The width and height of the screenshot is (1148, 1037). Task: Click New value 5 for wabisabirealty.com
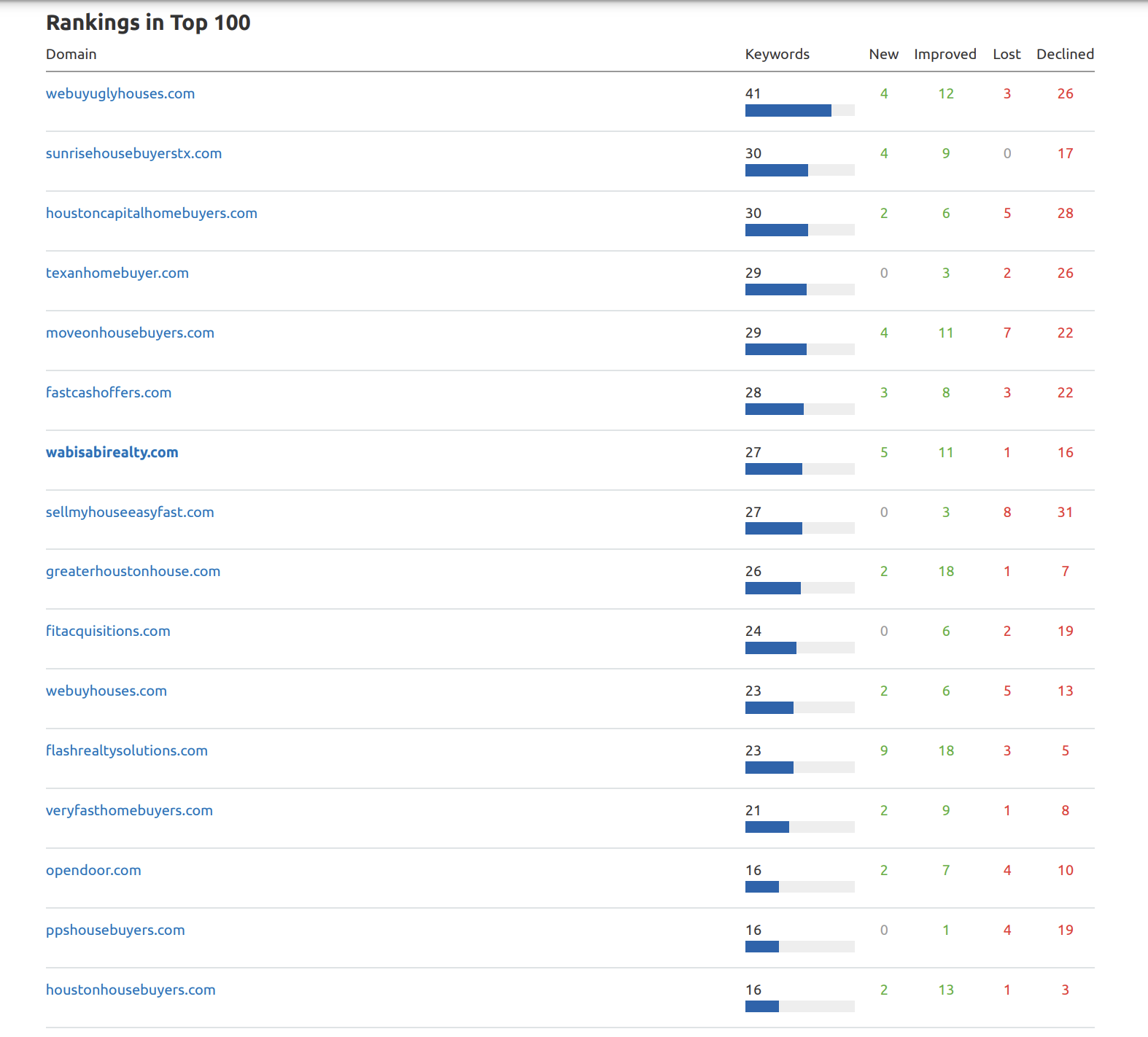point(884,452)
